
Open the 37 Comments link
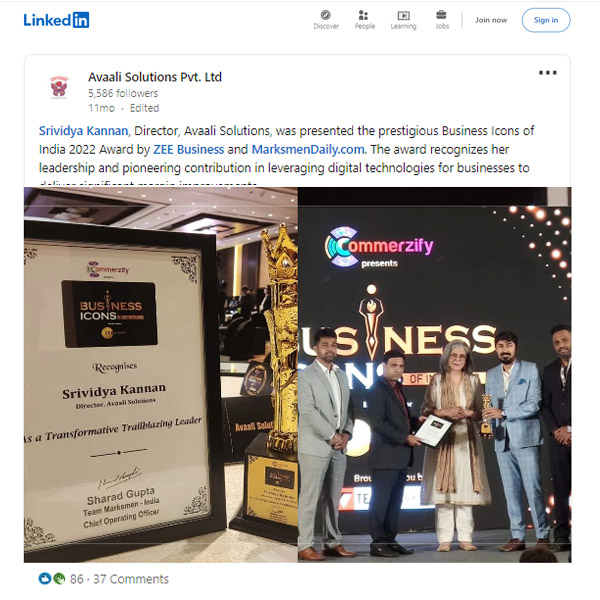click(x=131, y=579)
